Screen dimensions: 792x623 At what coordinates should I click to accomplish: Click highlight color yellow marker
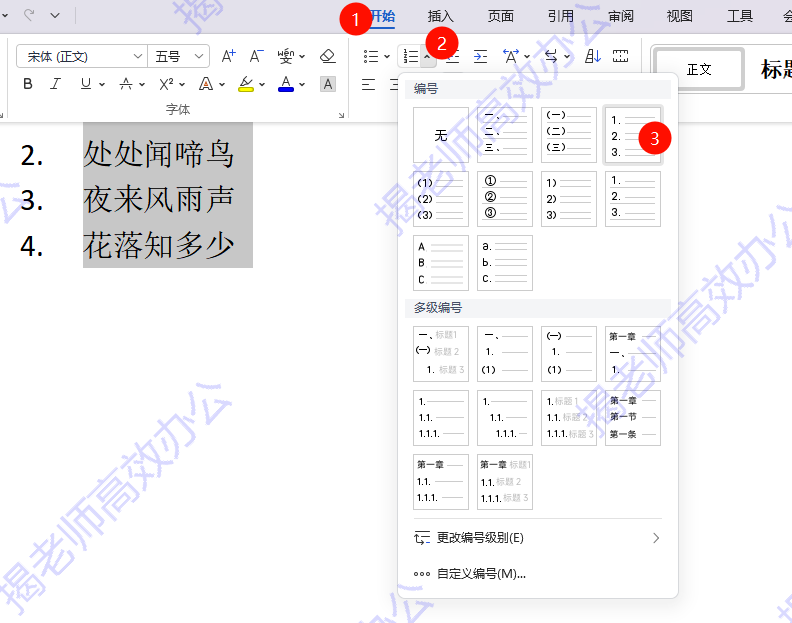coord(246,84)
